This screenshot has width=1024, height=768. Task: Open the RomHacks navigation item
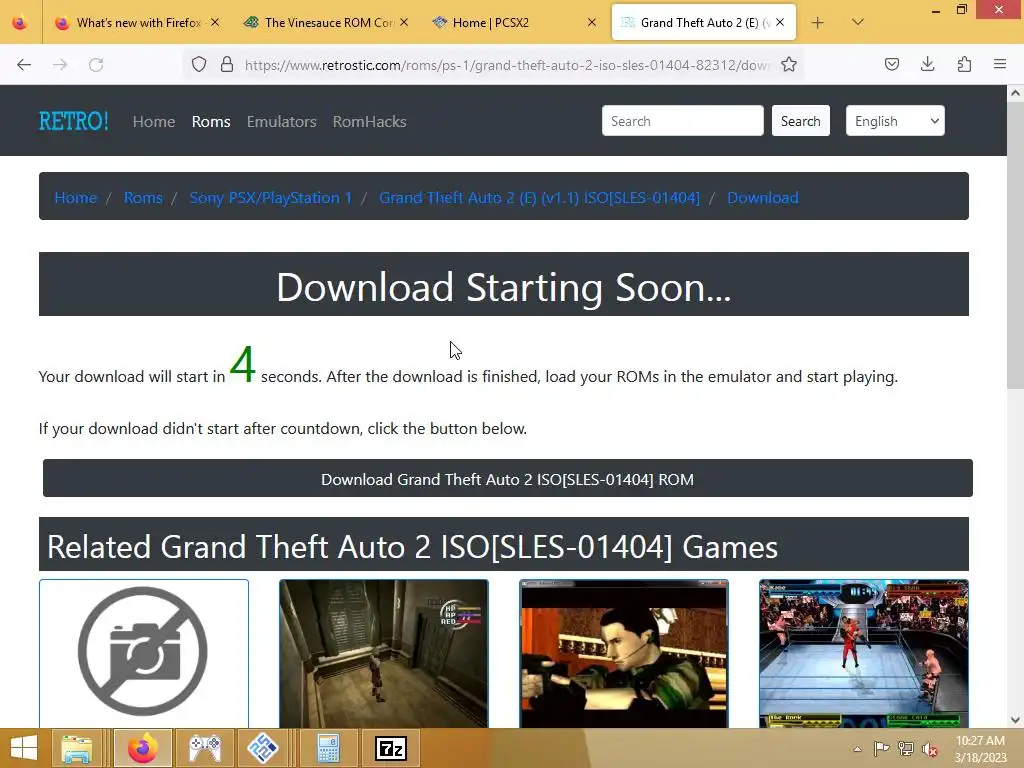click(x=370, y=121)
